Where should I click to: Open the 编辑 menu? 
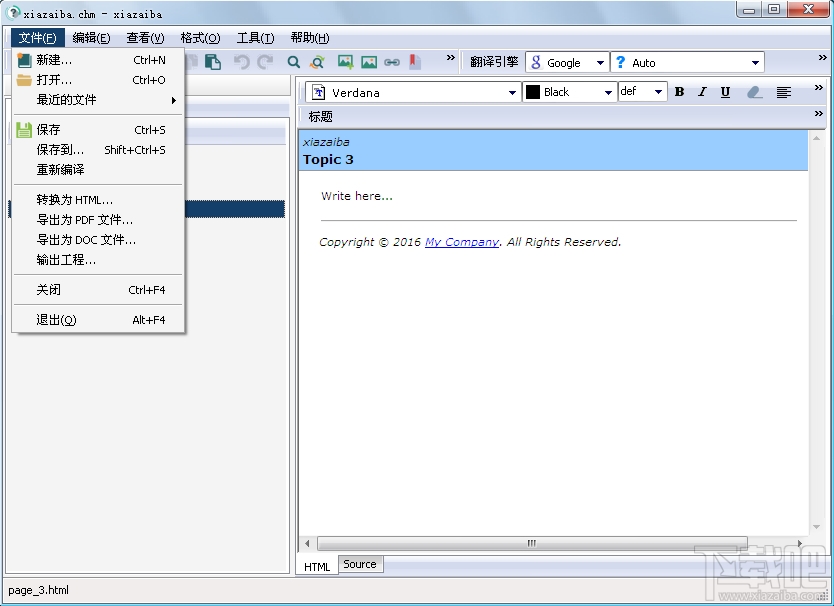click(92, 37)
